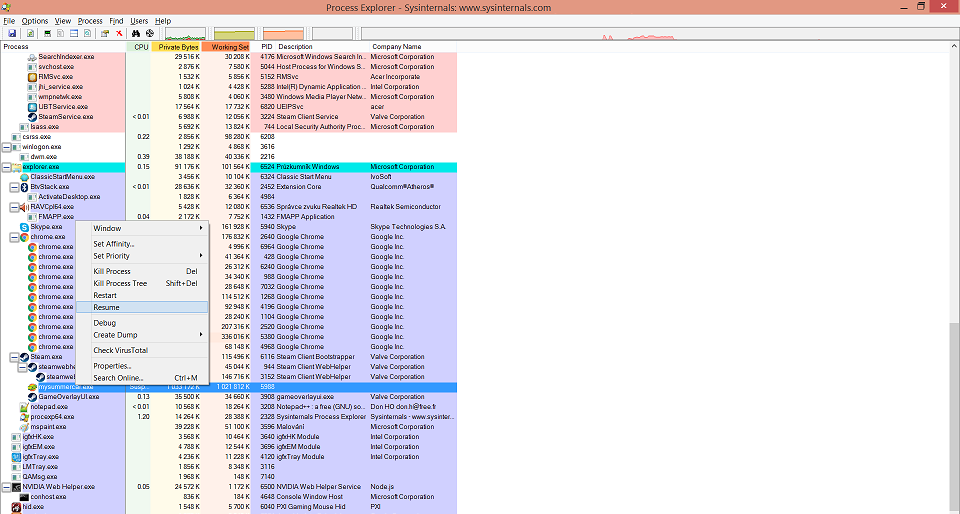The image size is (960, 514).
Task: Click Check VirusTotal in the context menu
Action: pos(142,350)
